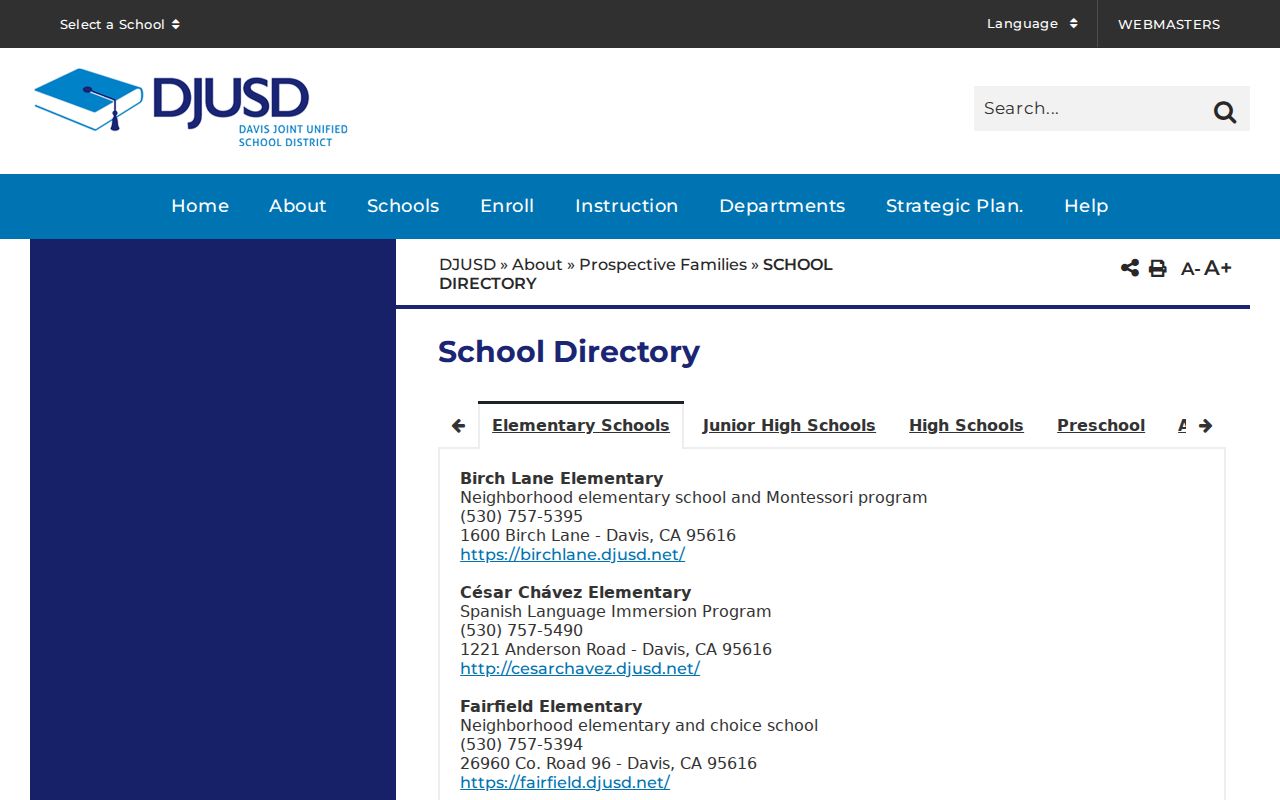The width and height of the screenshot is (1280, 800).
Task: Click the About breadcrumb link
Action: click(537, 264)
